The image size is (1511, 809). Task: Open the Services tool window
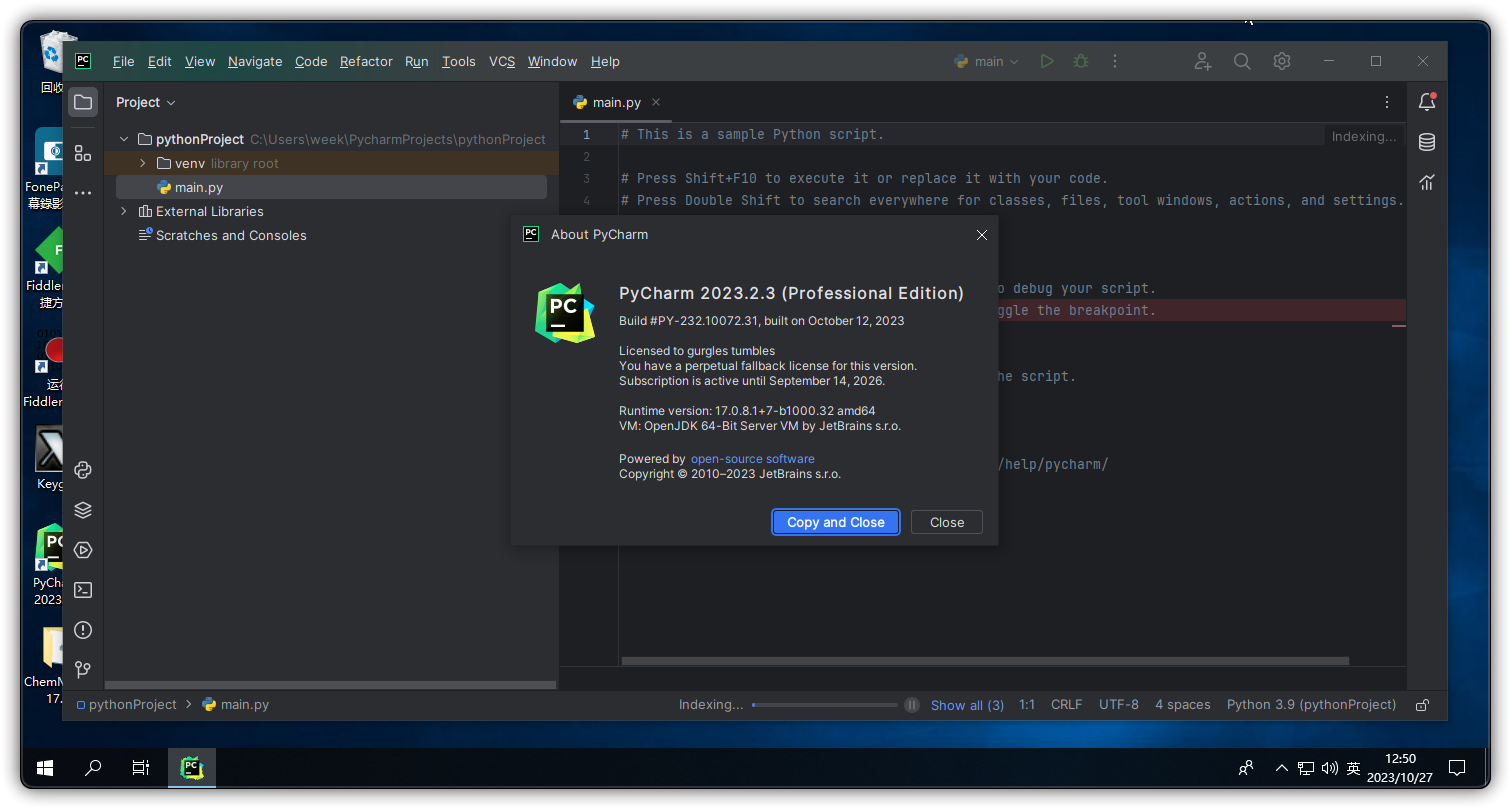point(82,549)
